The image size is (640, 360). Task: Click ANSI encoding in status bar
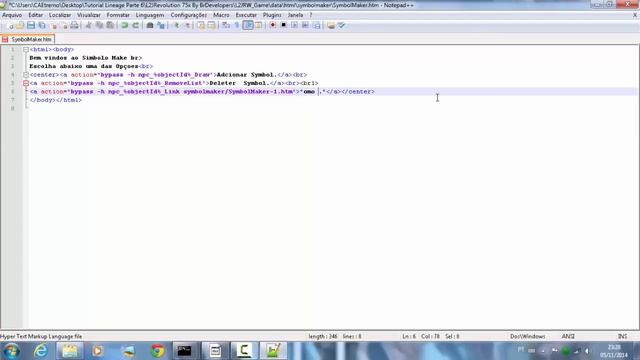(568, 336)
